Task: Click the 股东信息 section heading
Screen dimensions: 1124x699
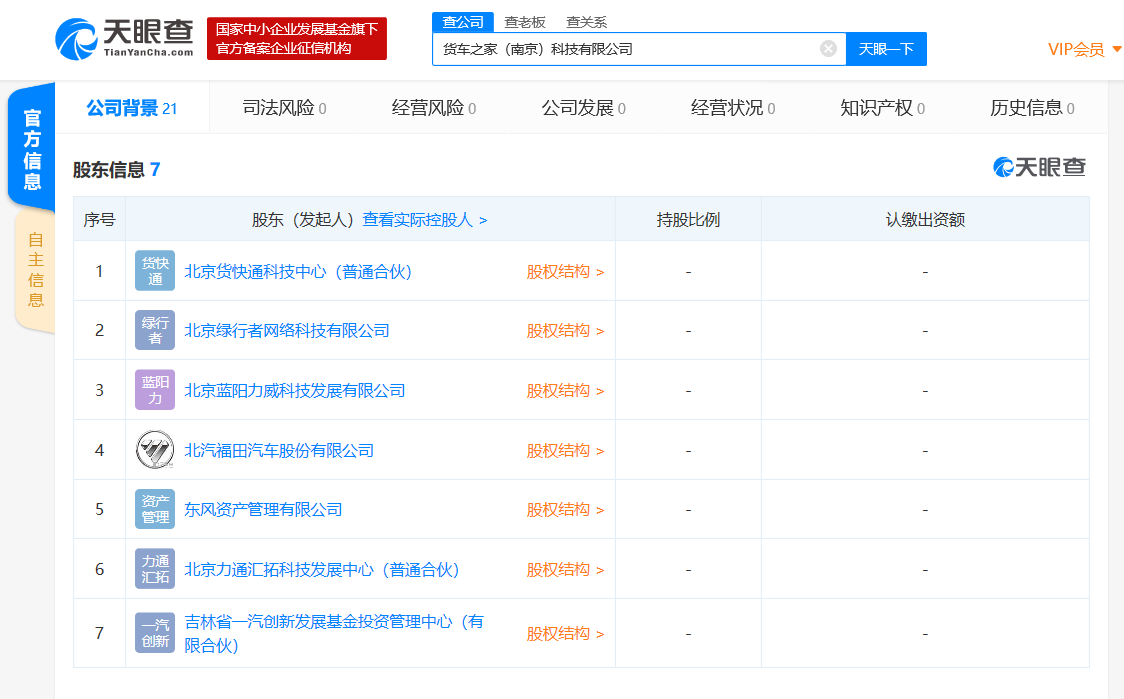Action: point(116,170)
